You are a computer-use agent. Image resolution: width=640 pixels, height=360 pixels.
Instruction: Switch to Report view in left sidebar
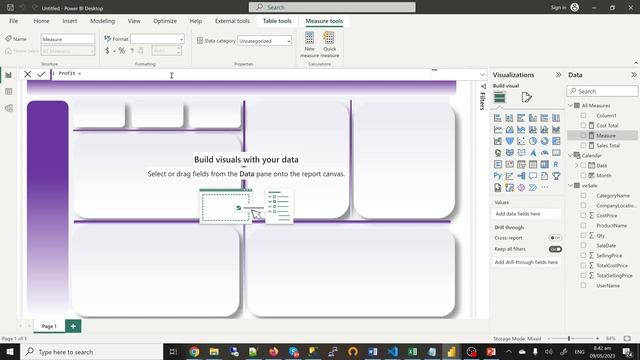[x=9, y=75]
